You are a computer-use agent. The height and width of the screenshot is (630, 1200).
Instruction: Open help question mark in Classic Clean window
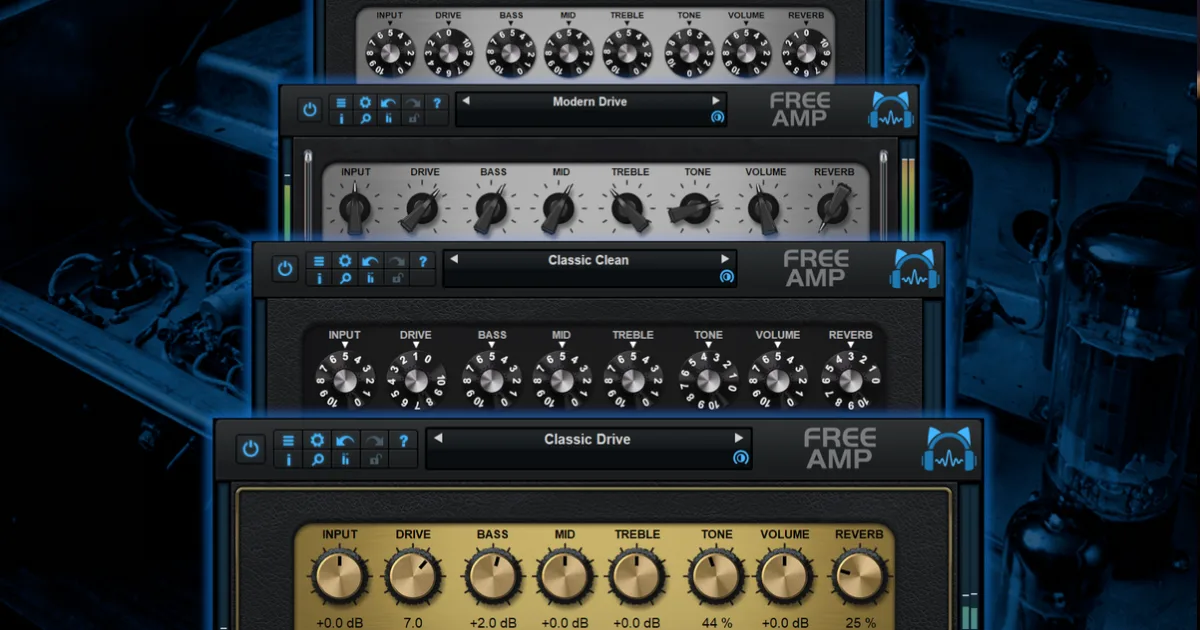[x=423, y=261]
